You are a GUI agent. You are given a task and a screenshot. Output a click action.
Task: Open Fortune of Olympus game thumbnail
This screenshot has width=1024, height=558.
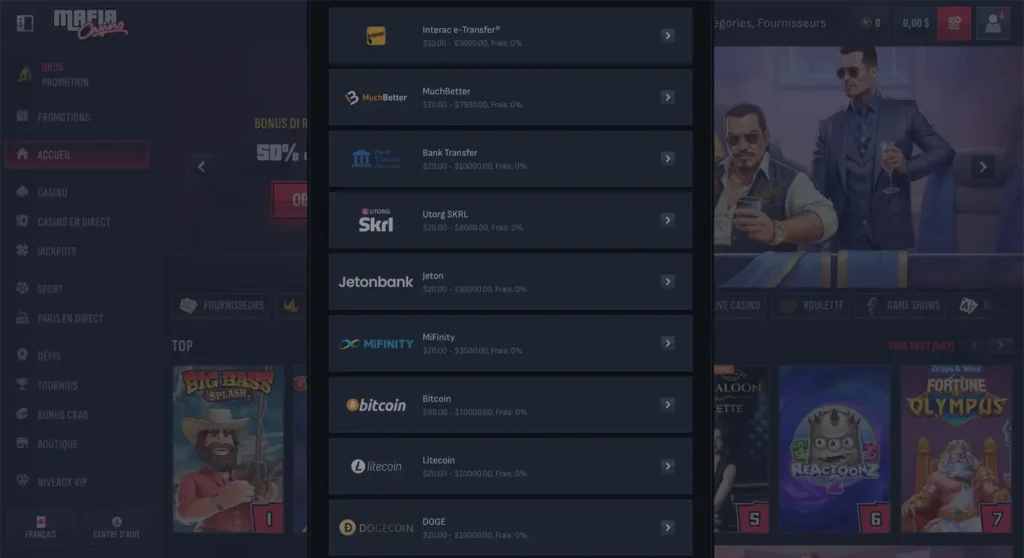pos(956,449)
